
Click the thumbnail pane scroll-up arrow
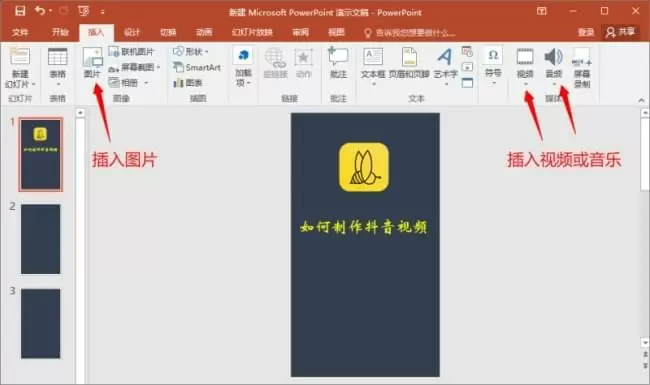tap(80, 113)
